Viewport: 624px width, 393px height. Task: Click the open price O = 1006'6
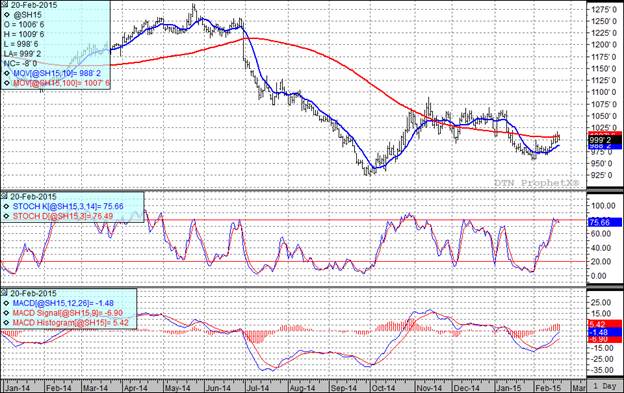coord(24,25)
